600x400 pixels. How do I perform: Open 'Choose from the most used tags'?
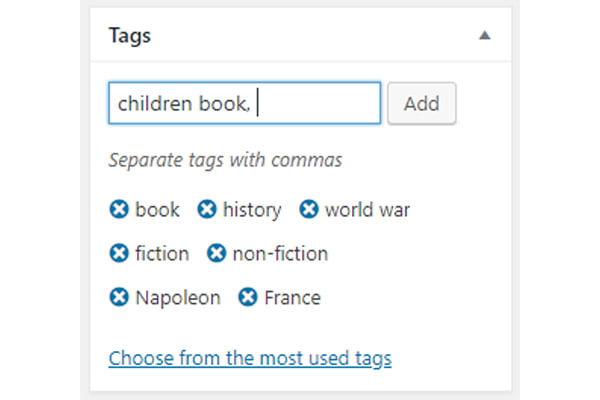pyautogui.click(x=250, y=359)
